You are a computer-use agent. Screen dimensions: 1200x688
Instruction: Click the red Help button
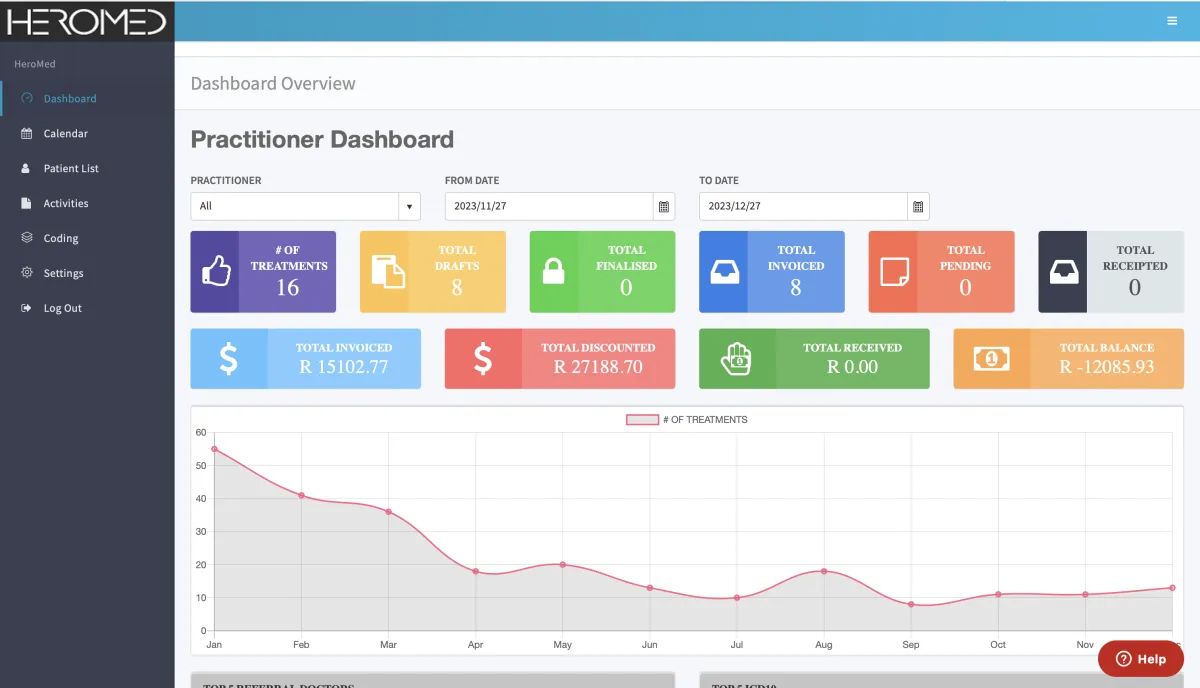[x=1141, y=659]
